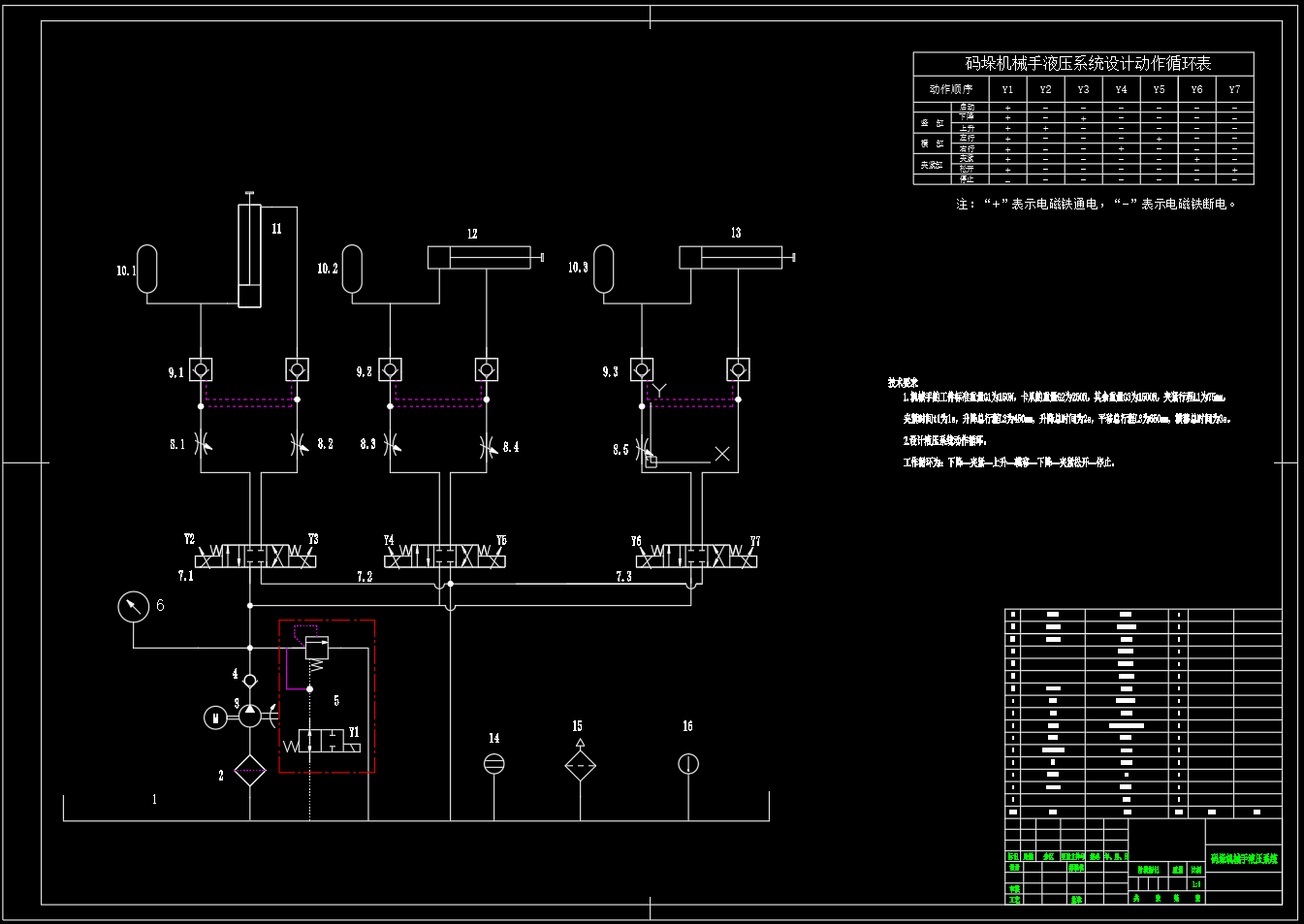Click the Y3 column header in table

point(1083,89)
